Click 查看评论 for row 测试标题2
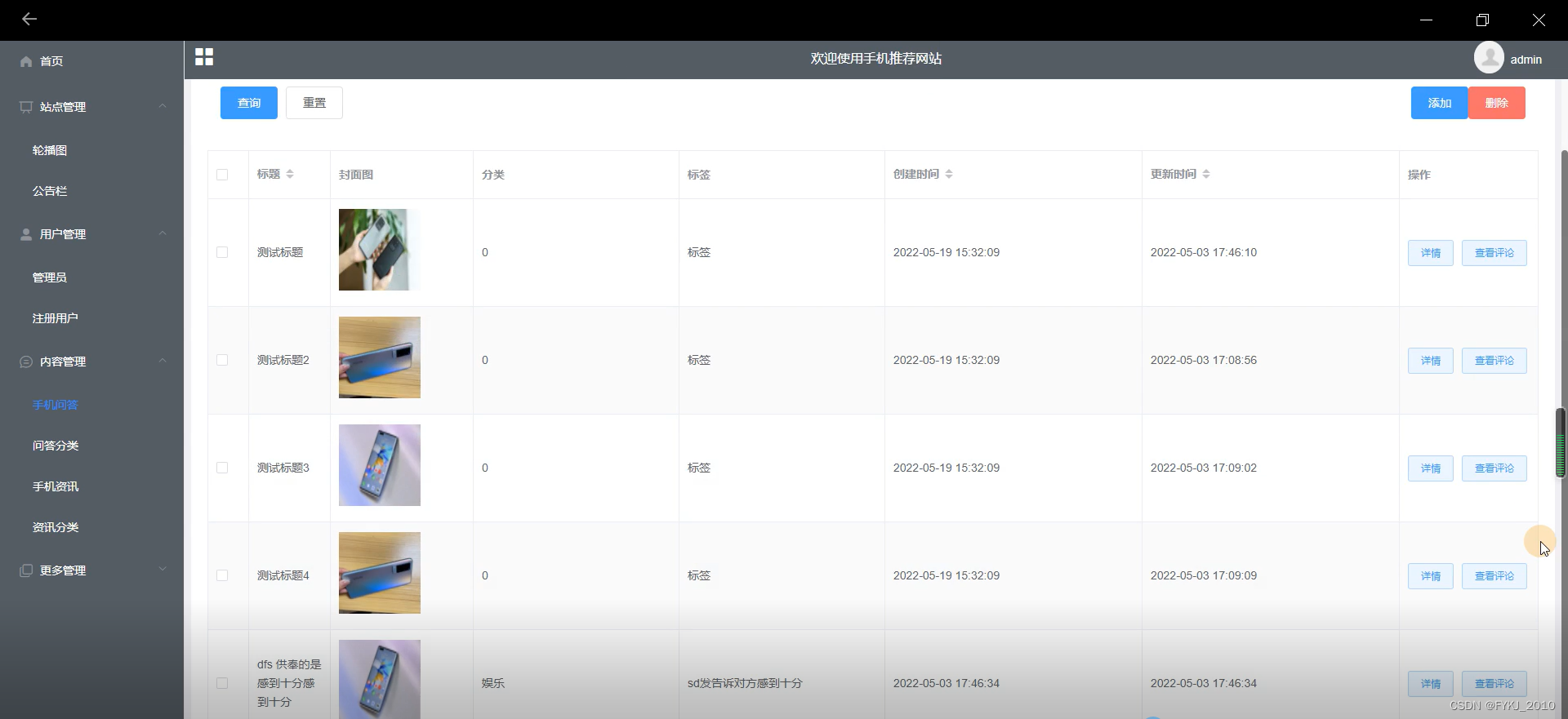The width and height of the screenshot is (1568, 719). coord(1494,361)
